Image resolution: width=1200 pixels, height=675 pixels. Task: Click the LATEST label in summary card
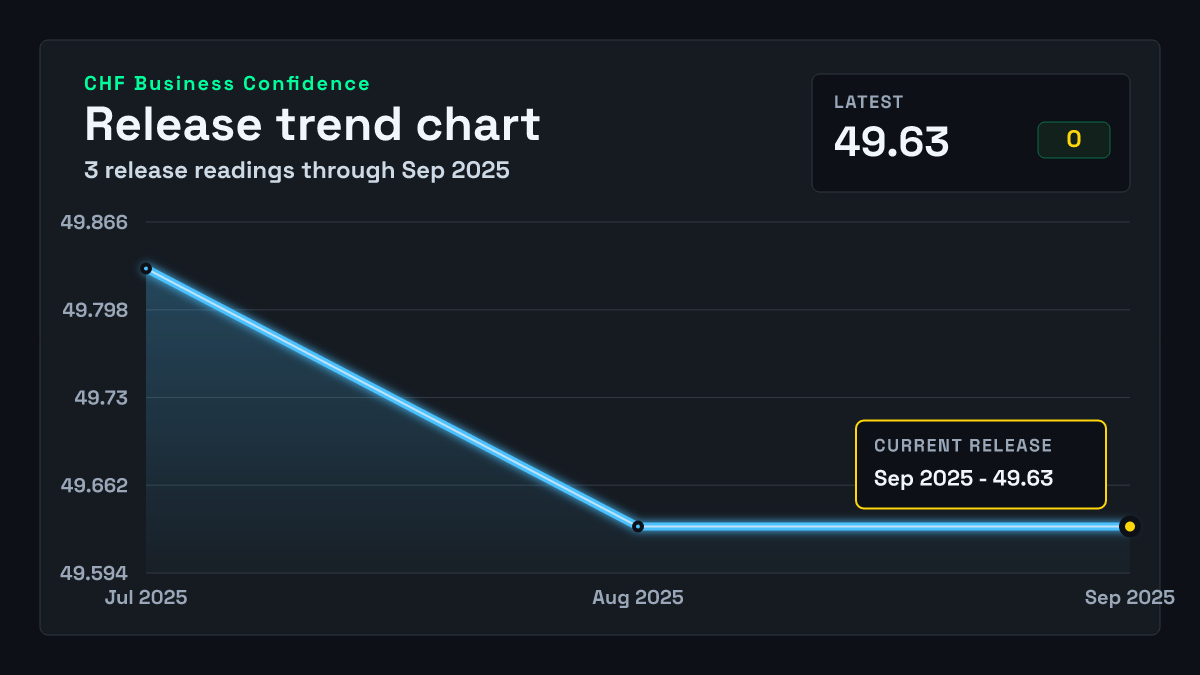pos(868,102)
